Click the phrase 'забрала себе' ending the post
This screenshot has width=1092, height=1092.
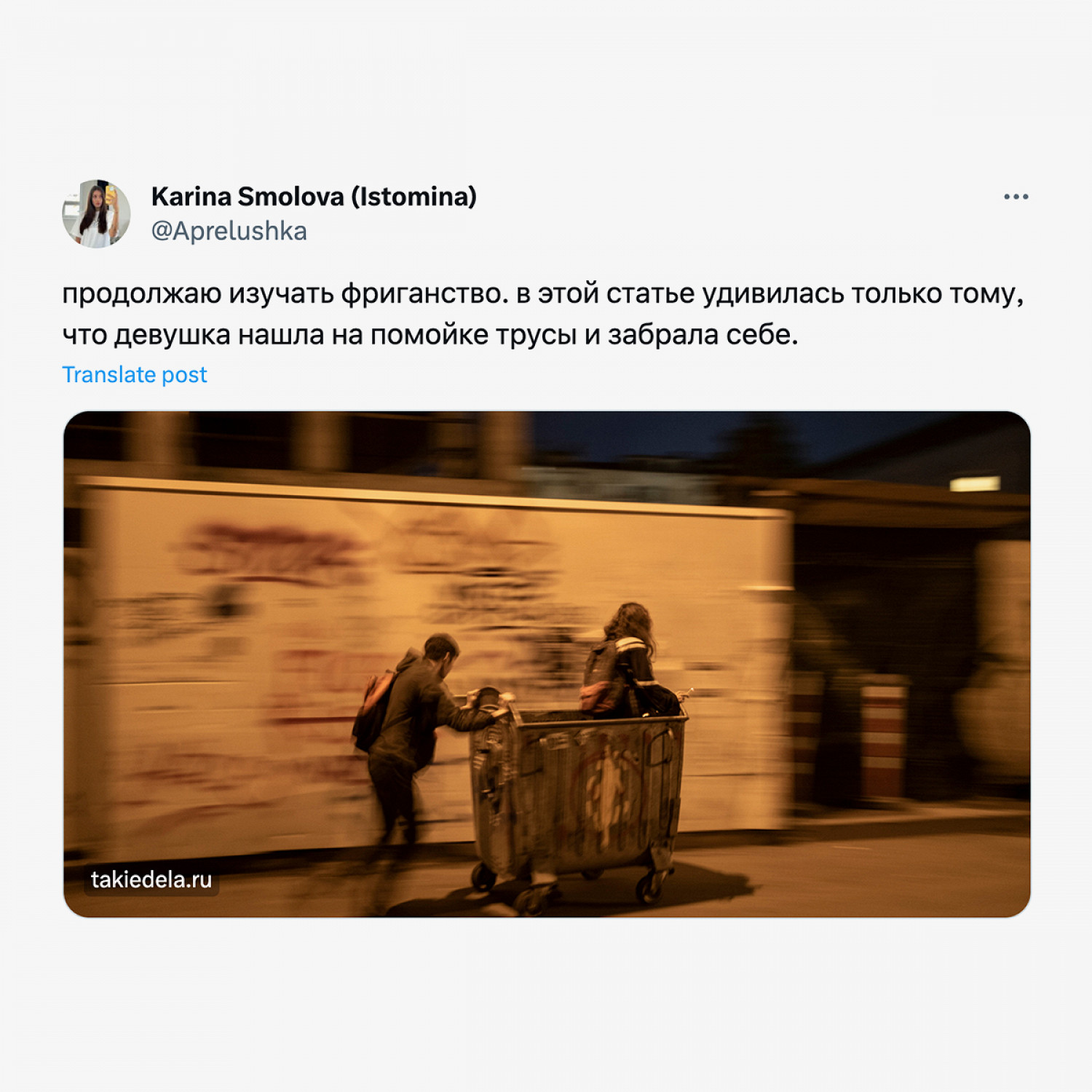click(703, 334)
